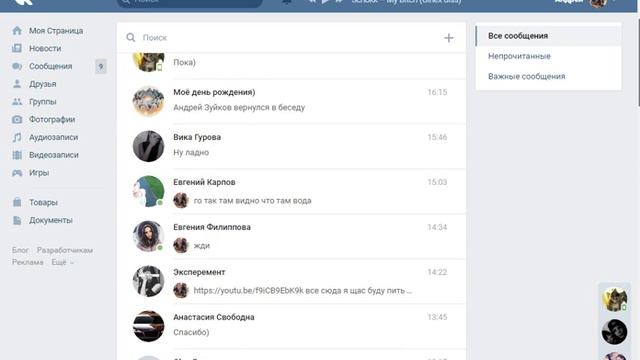Image resolution: width=640 pixels, height=360 pixels.
Task: Click Эксперемент chat avatar
Action: coord(148,281)
